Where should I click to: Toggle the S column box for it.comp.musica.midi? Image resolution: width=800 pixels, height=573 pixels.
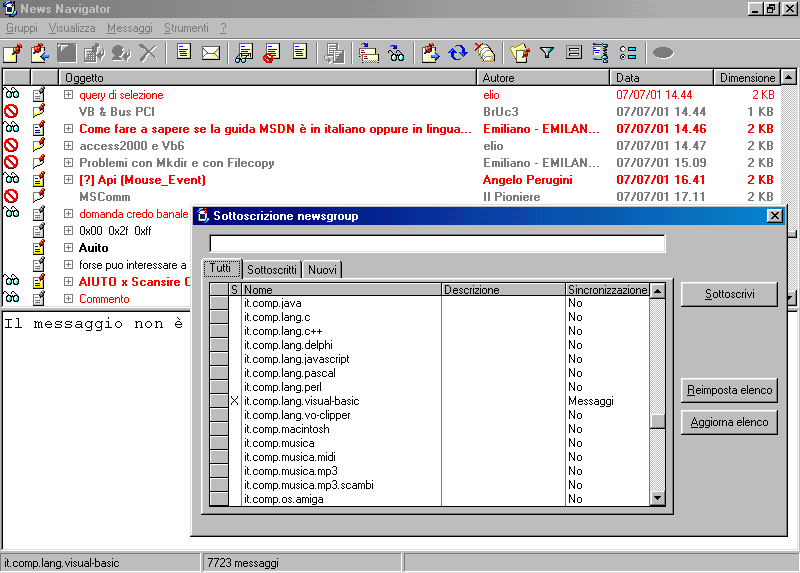coord(235,457)
